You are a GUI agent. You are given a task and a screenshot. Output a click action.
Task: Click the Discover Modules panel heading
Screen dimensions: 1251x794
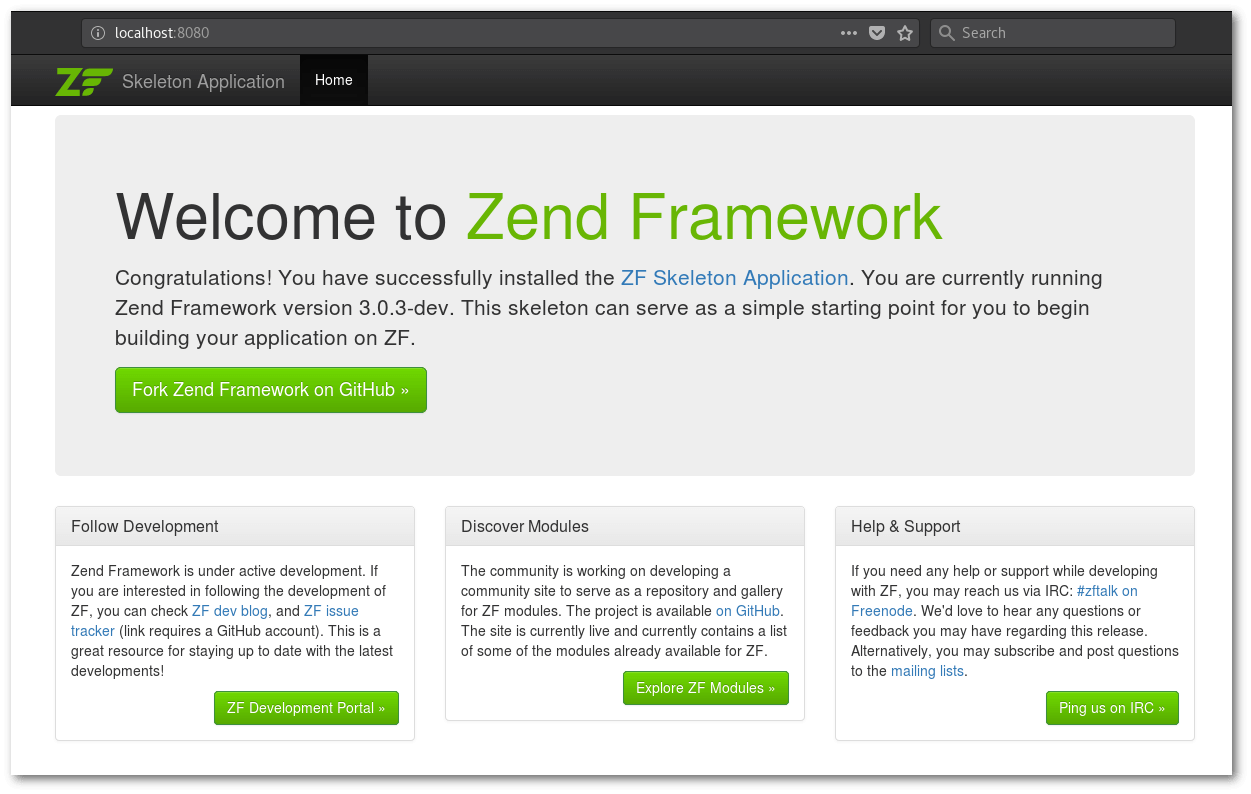click(x=625, y=526)
